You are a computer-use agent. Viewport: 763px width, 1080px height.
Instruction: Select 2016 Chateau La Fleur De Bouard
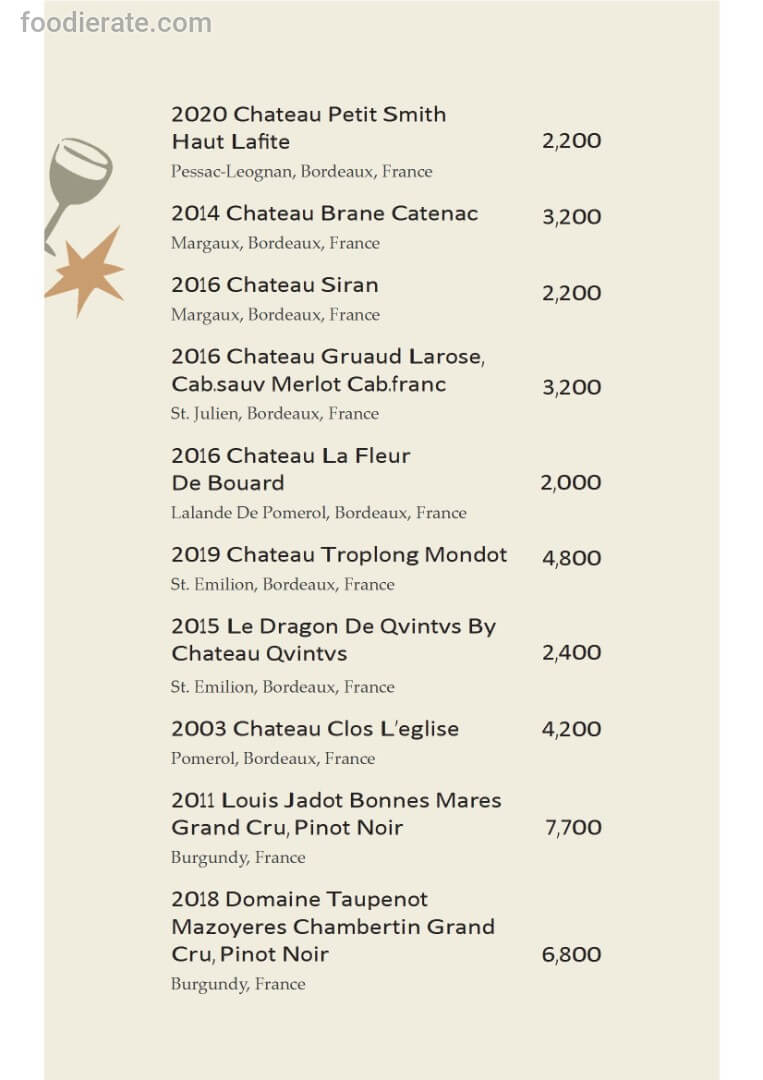290,469
